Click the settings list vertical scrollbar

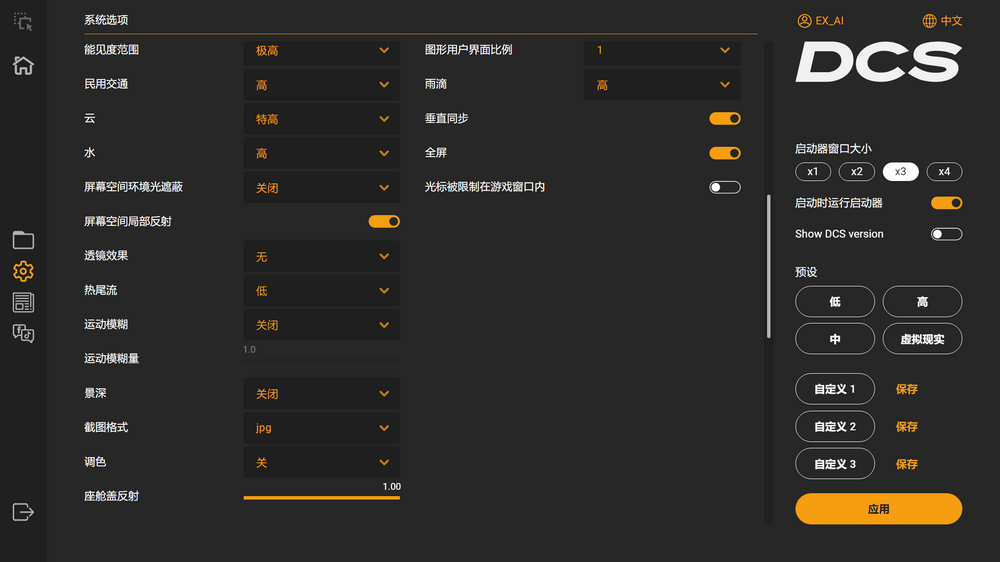click(768, 267)
